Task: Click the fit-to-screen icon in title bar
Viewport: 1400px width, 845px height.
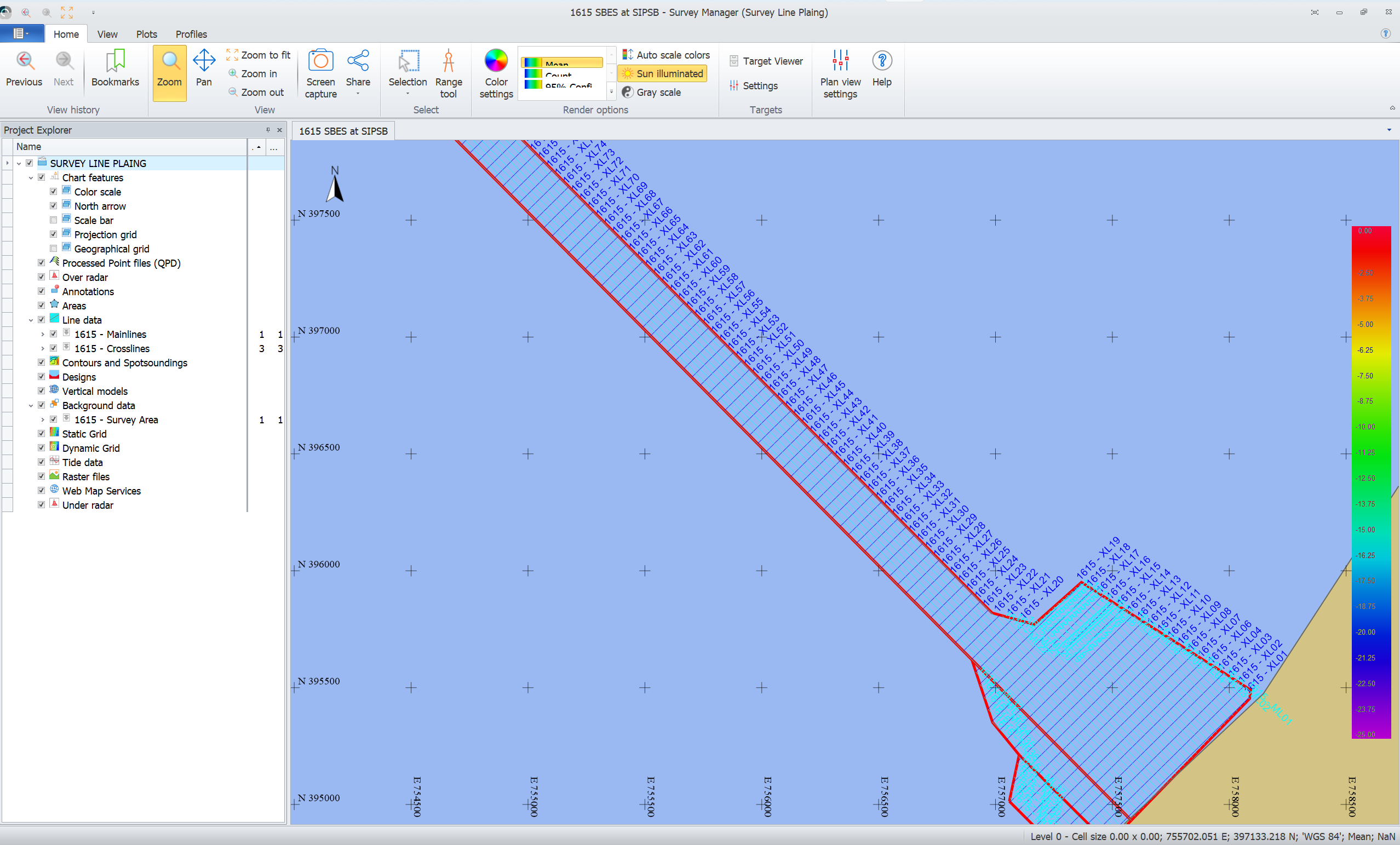Action: [67, 12]
